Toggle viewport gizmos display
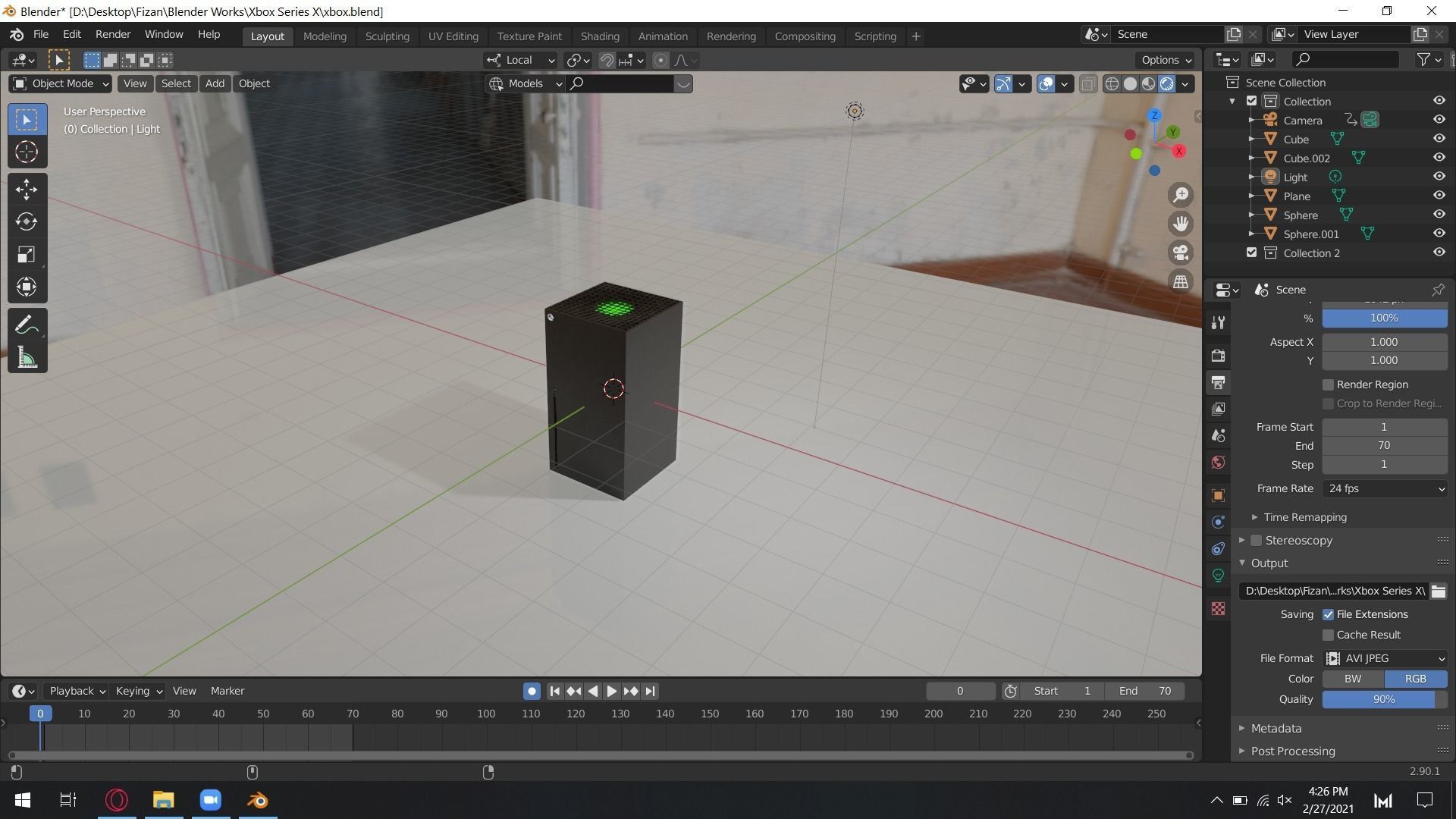 [x=1003, y=84]
